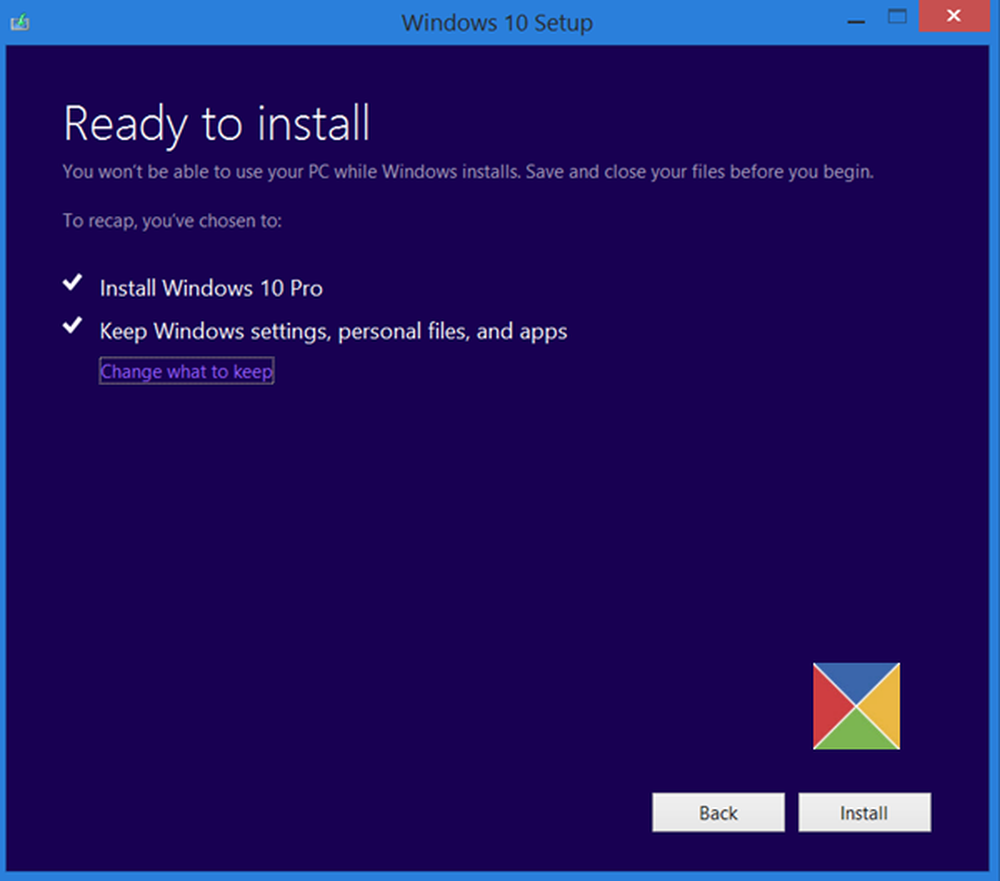Click the setup icon in the title bar
This screenshot has width=1000, height=881.
click(x=19, y=21)
